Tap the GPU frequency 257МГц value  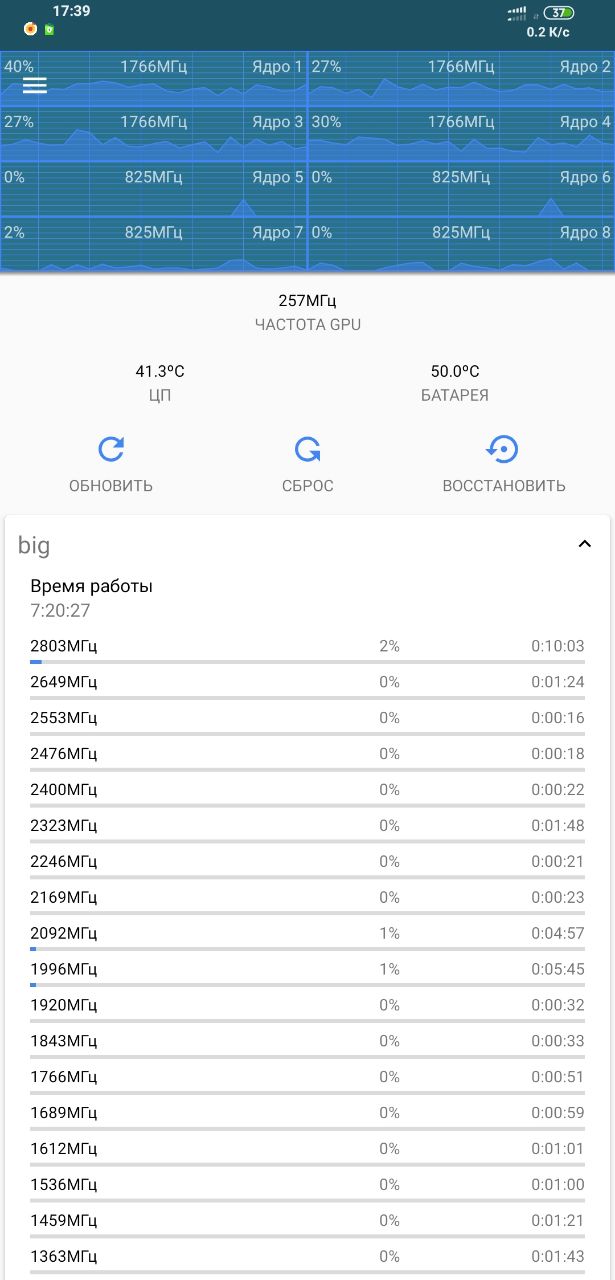click(x=307, y=301)
